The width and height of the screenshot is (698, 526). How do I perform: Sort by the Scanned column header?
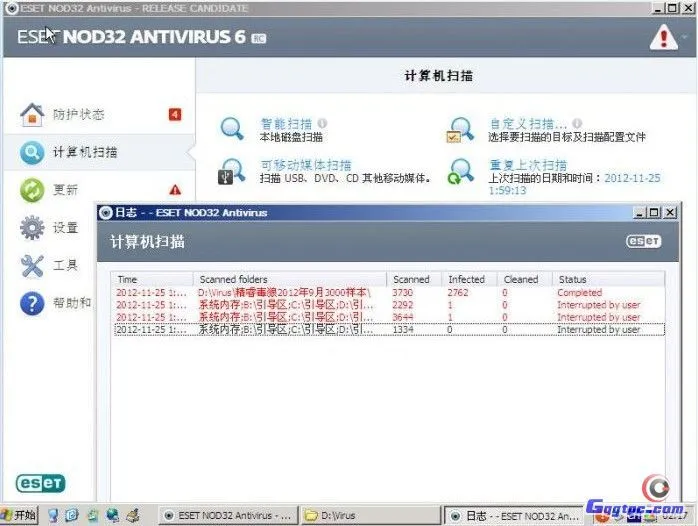click(x=414, y=279)
